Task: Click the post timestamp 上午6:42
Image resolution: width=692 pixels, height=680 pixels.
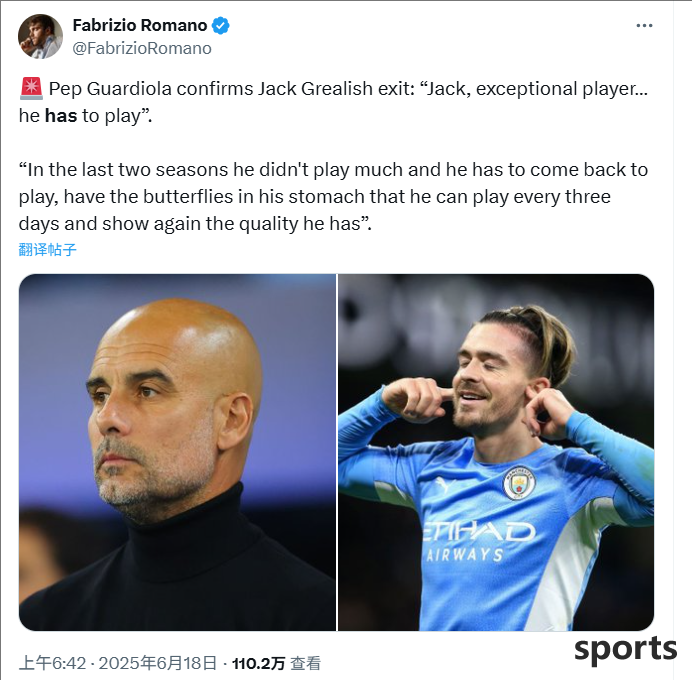Action: pyautogui.click(x=52, y=663)
